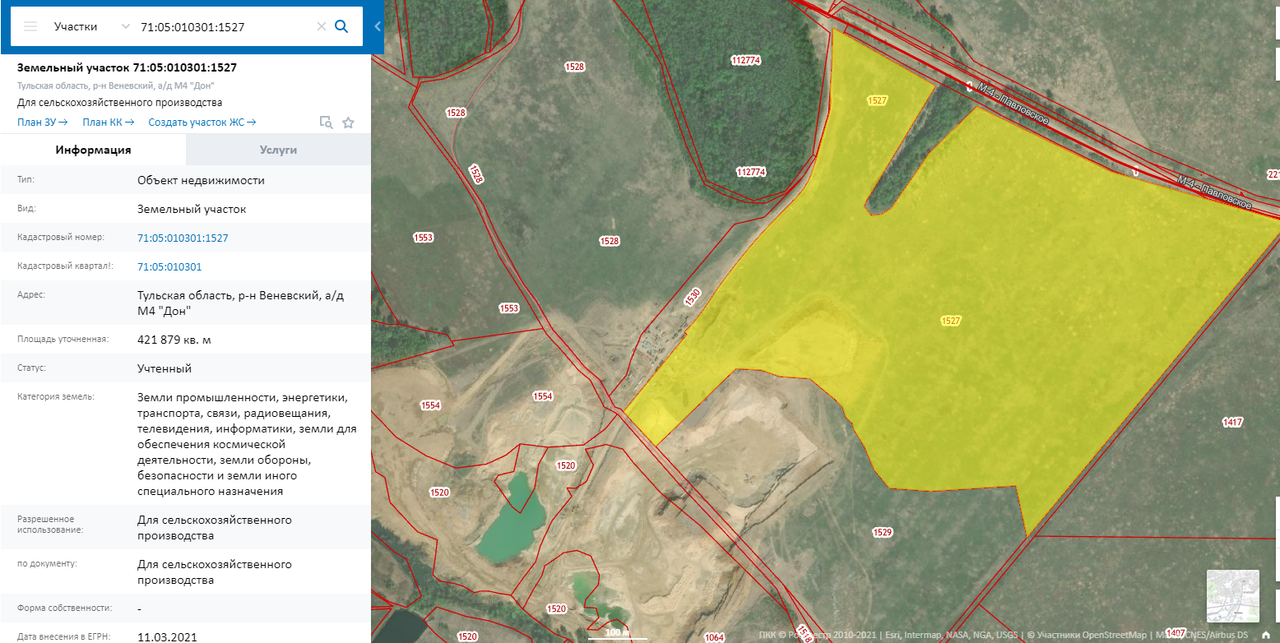Open the План ЗУ link
The height and width of the screenshot is (643, 1280).
42,123
